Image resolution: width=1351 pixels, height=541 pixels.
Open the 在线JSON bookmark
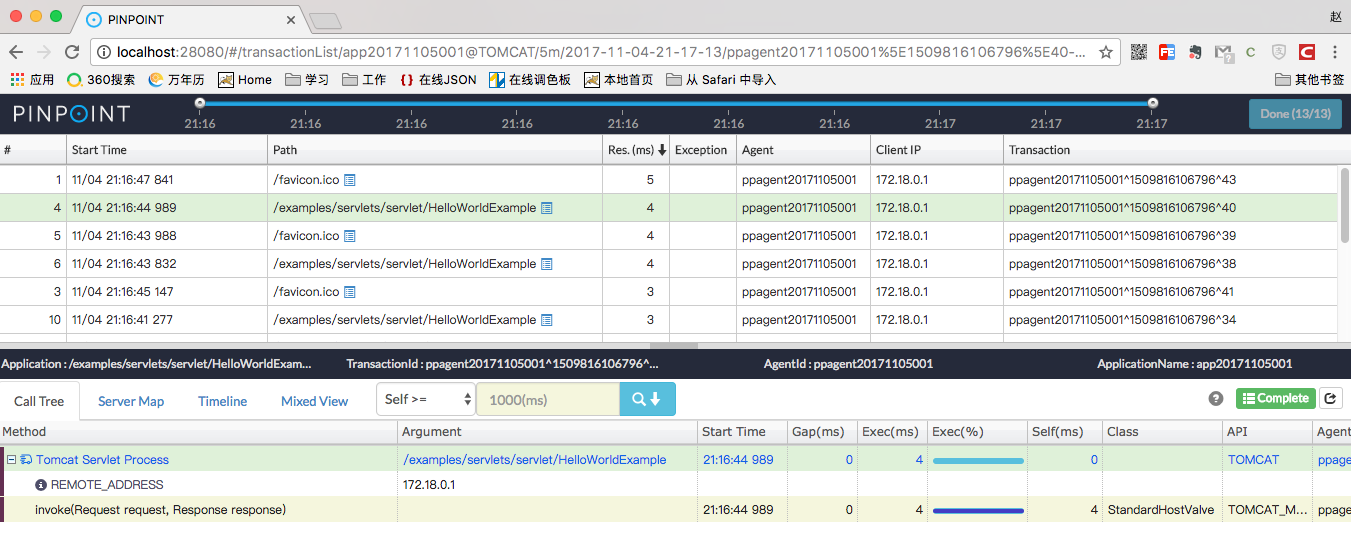tap(438, 80)
